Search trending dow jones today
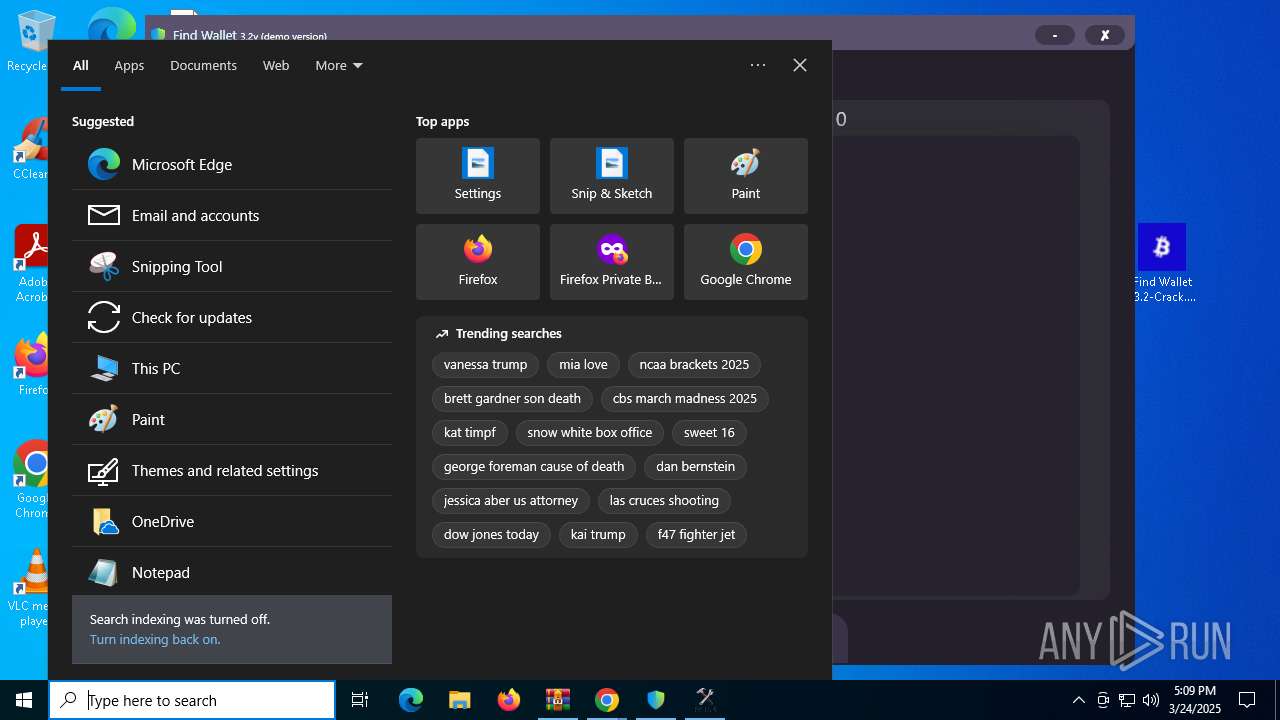1280x720 pixels. pyautogui.click(x=491, y=534)
